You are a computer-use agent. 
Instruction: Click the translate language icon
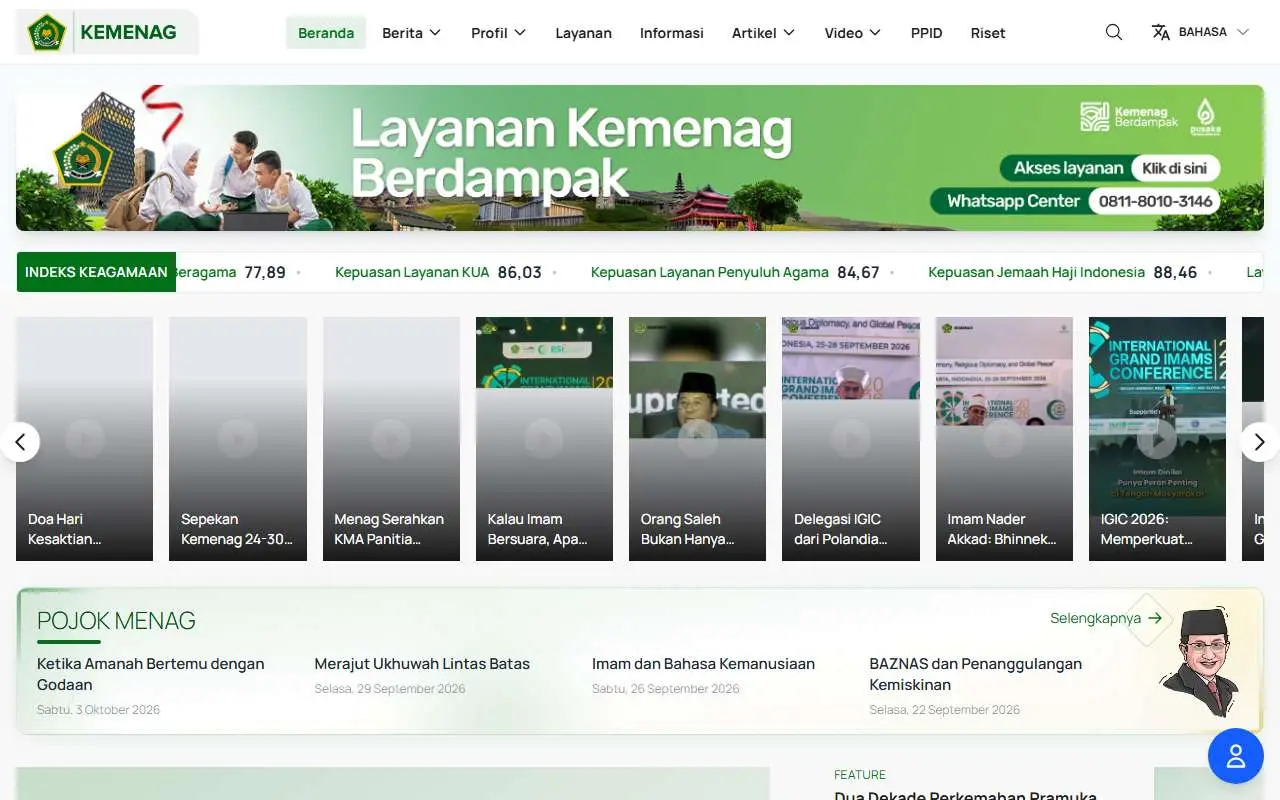1161,32
